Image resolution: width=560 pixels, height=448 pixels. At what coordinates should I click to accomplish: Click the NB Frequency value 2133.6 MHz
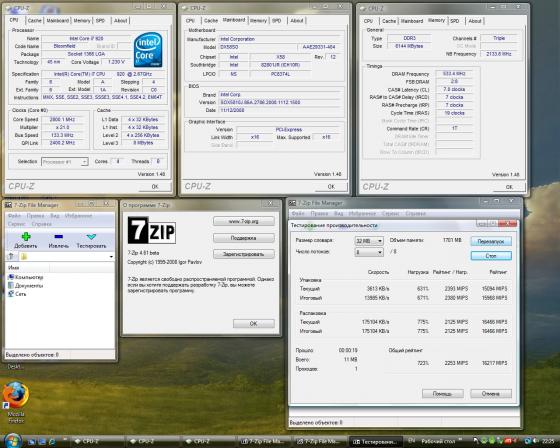[x=499, y=54]
